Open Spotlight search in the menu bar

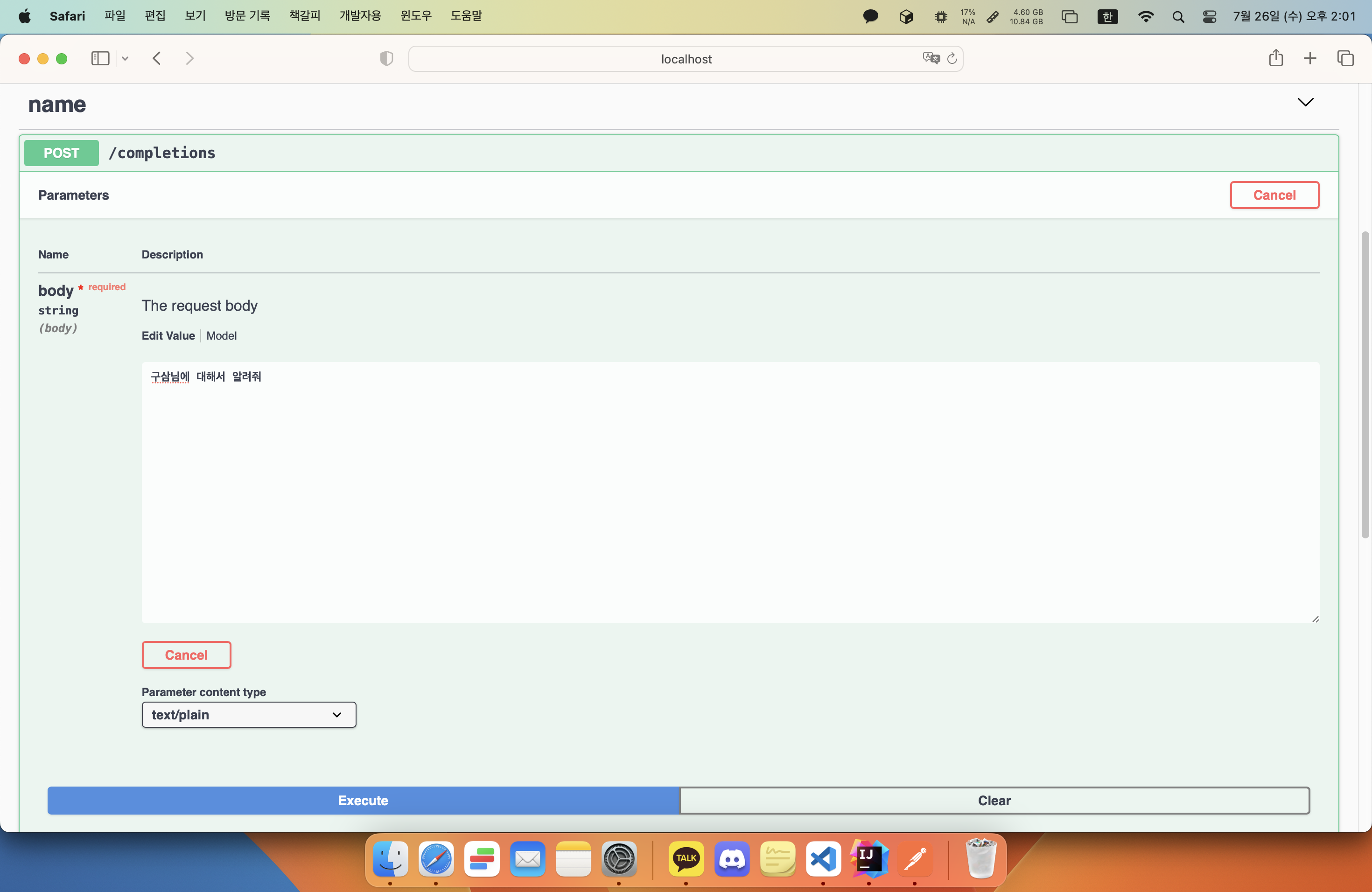click(1178, 17)
